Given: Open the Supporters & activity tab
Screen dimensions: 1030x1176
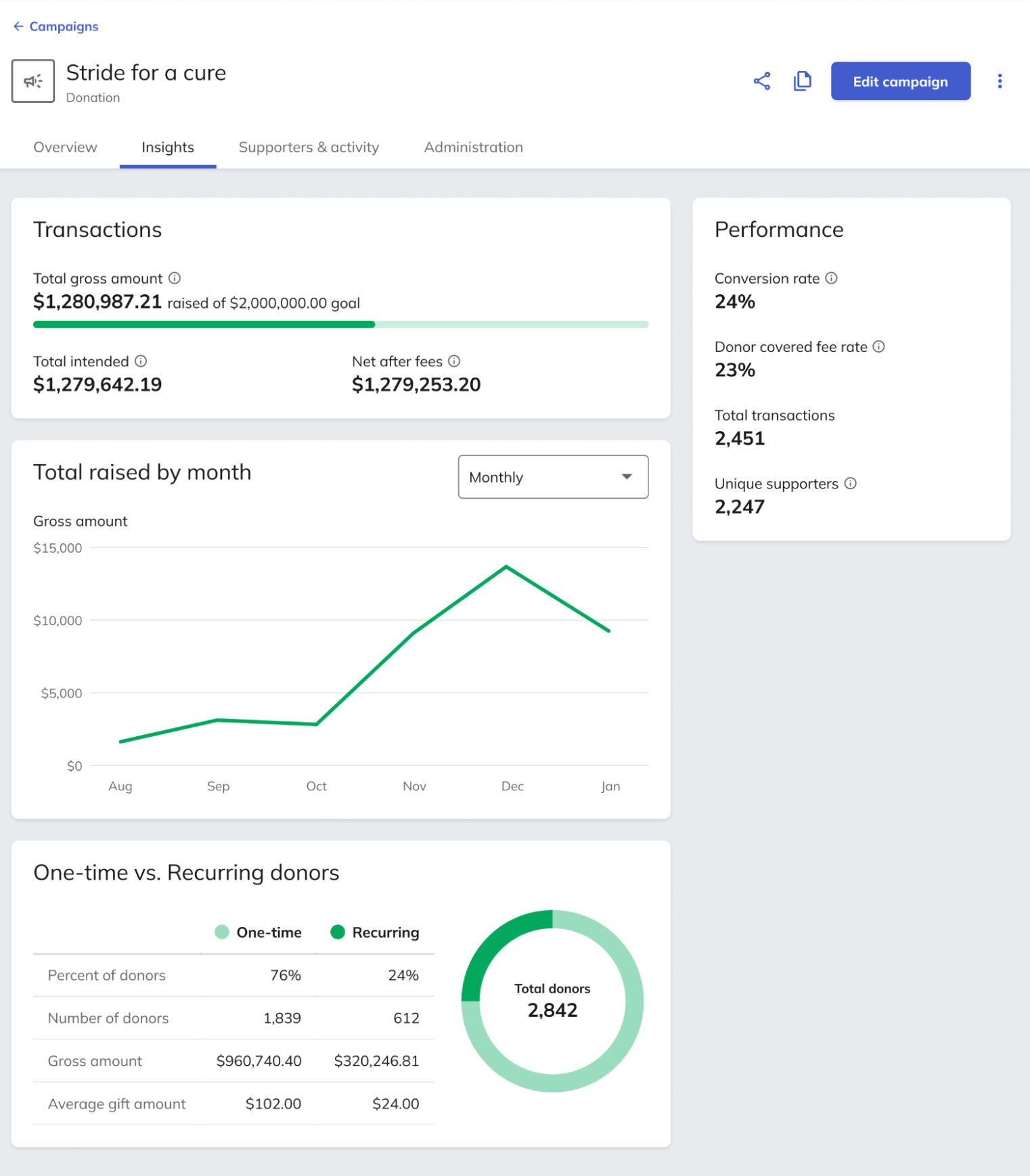Looking at the screenshot, I should coord(309,148).
